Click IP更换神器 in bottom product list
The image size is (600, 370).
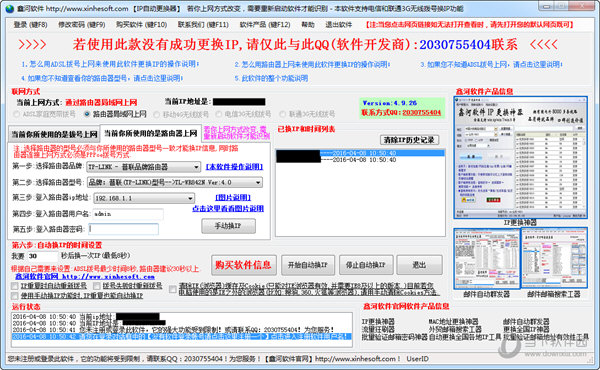coord(378,321)
